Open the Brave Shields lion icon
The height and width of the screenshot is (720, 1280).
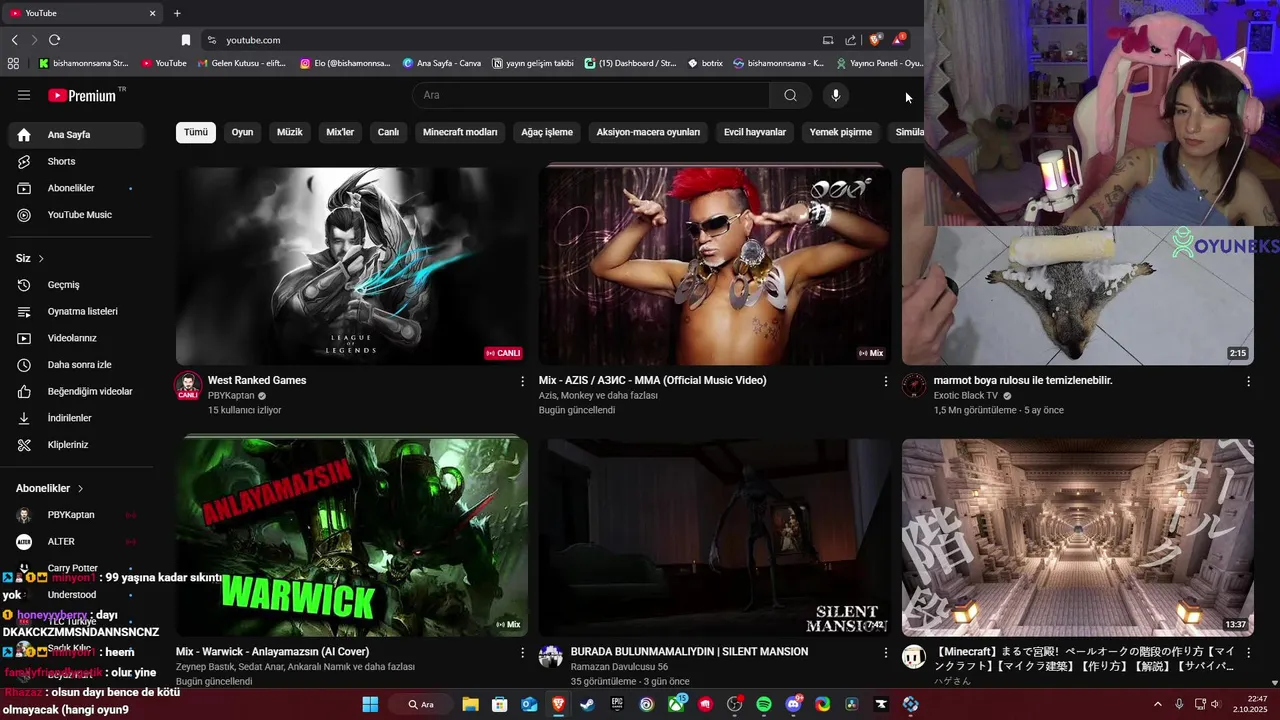(x=875, y=40)
